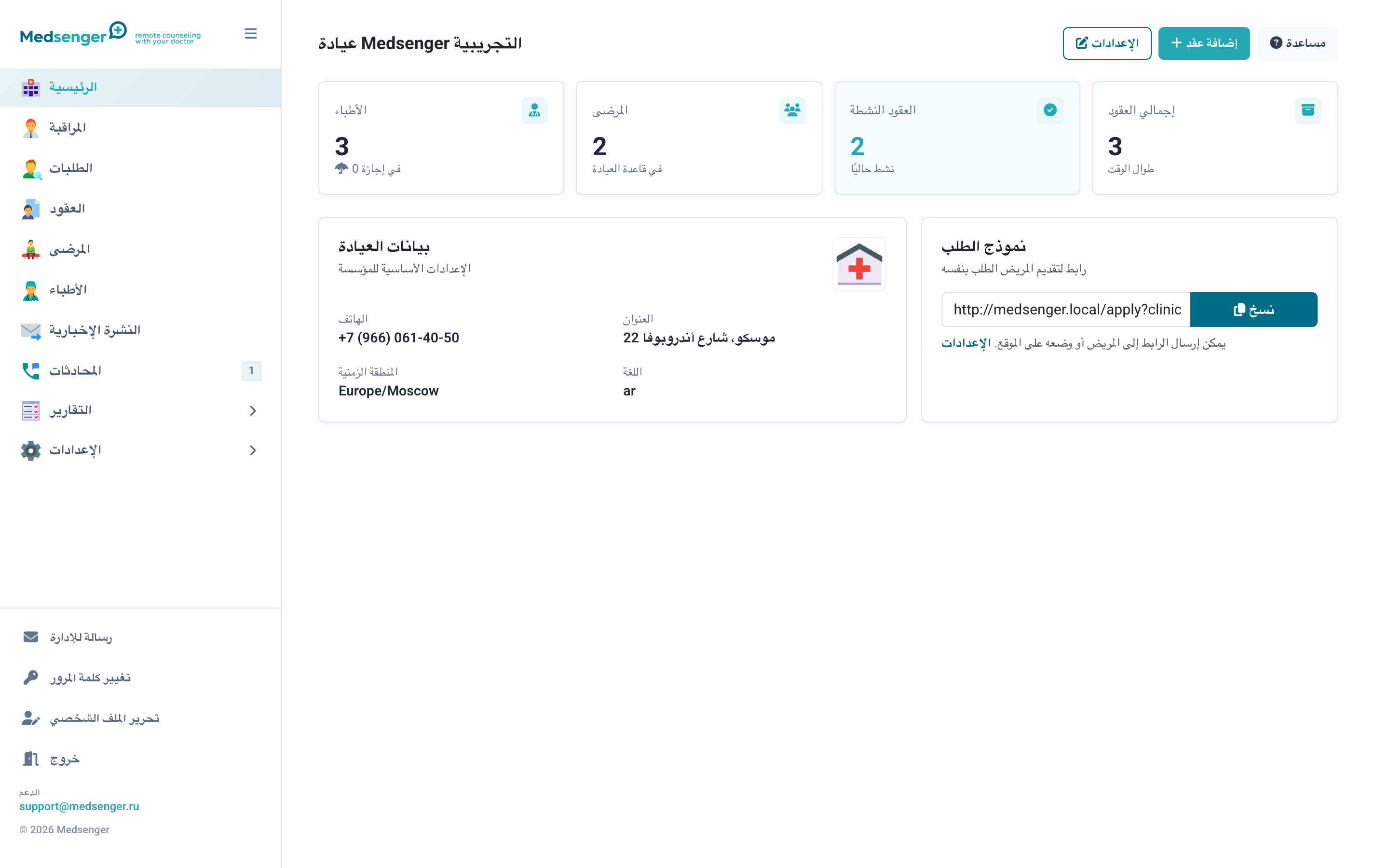
Task: Click the clinic building icon beside الرئيسية
Action: click(31, 88)
